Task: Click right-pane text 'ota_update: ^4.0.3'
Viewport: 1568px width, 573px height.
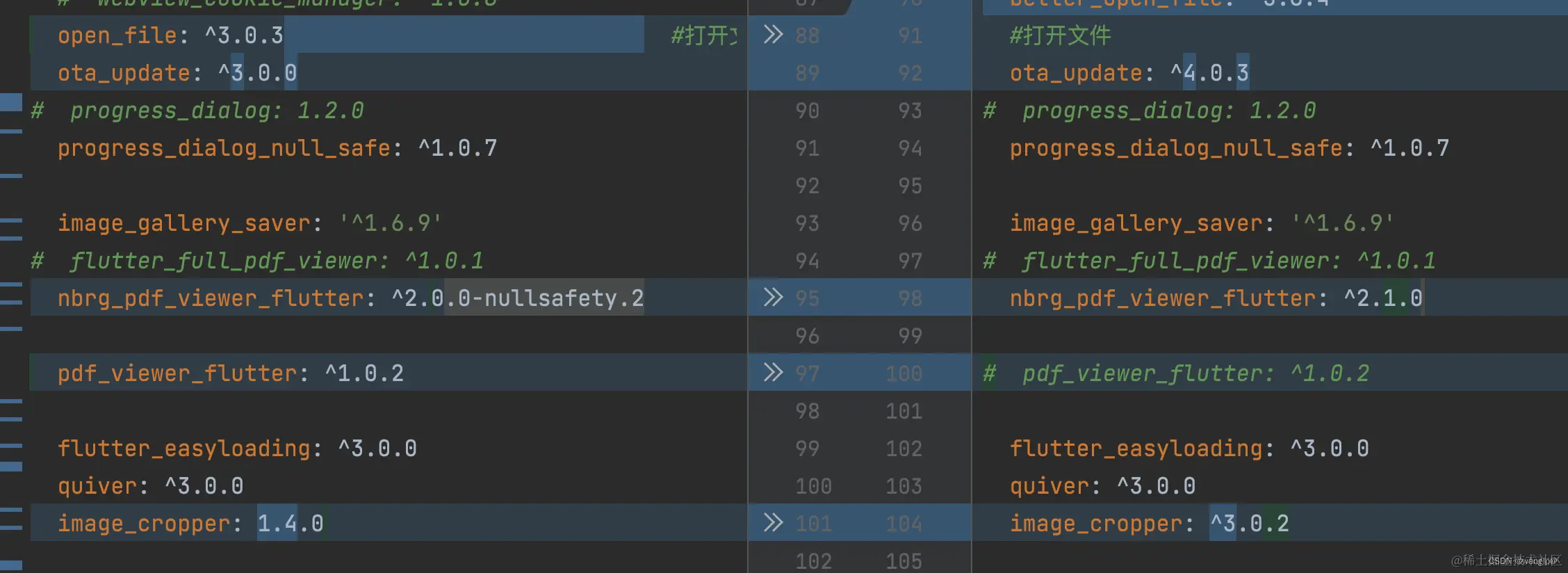Action: tap(1129, 73)
